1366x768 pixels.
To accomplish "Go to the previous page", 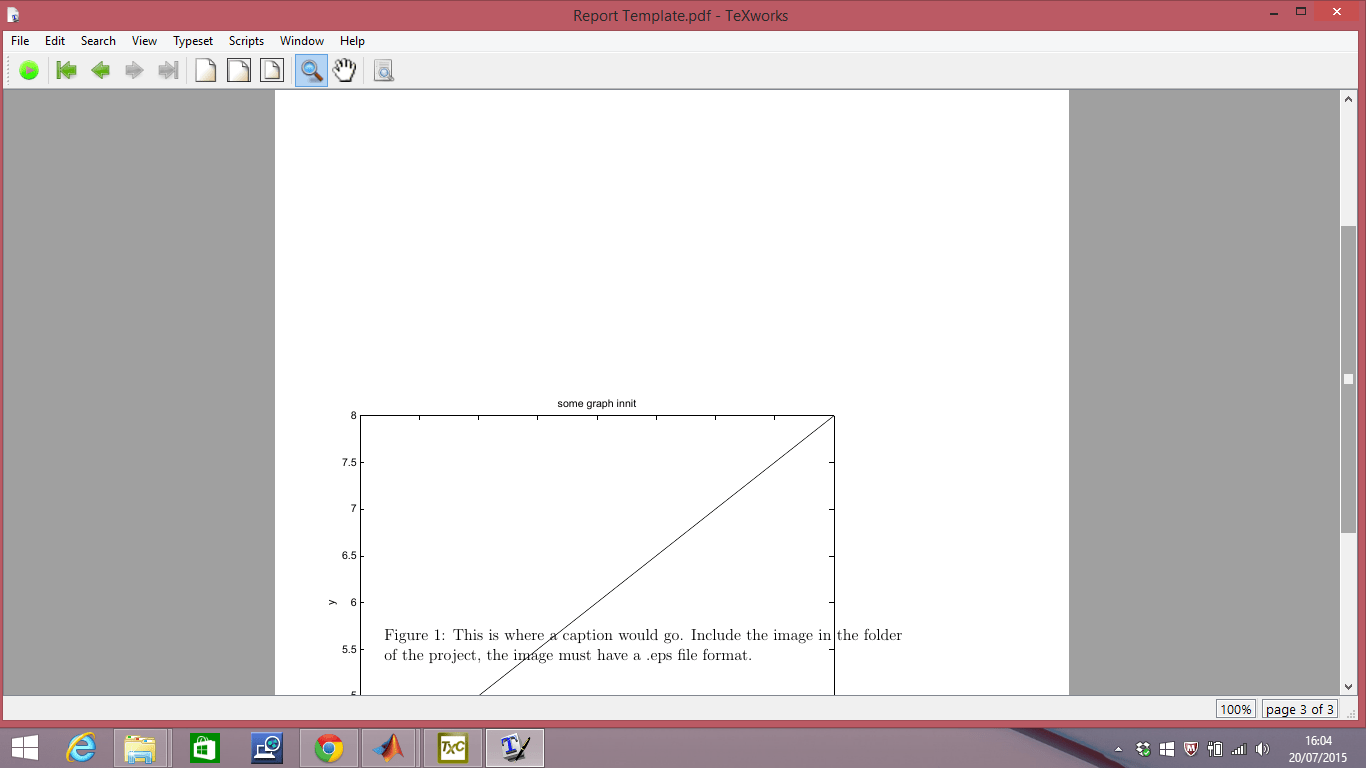I will pyautogui.click(x=101, y=70).
